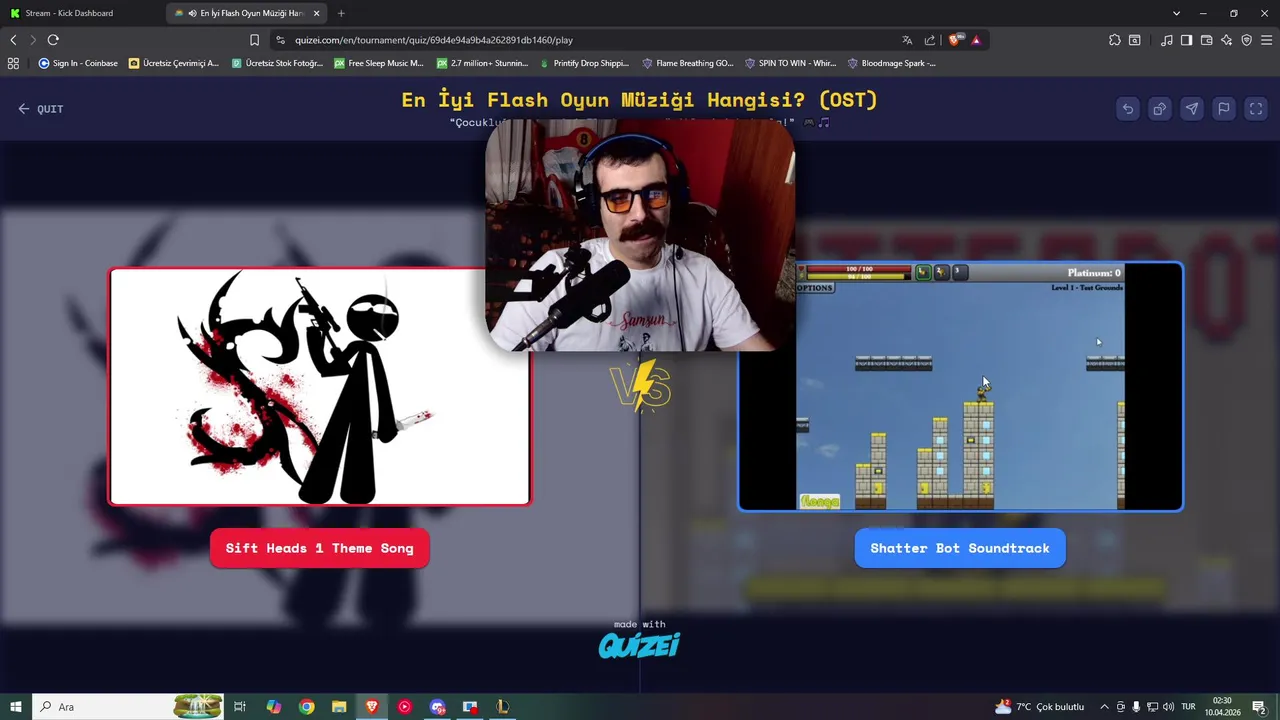1280x720 pixels.
Task: Open Copilot from the taskbar
Action: click(274, 707)
